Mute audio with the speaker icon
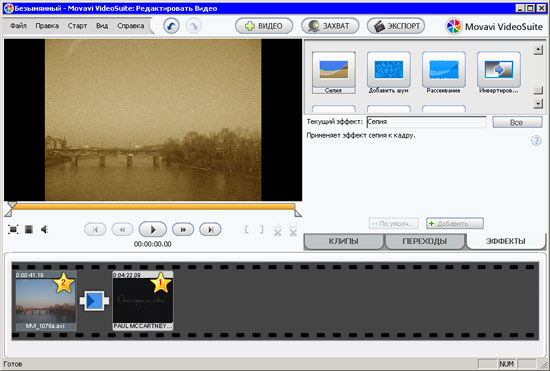Screen dimensions: 550x371 point(45,230)
